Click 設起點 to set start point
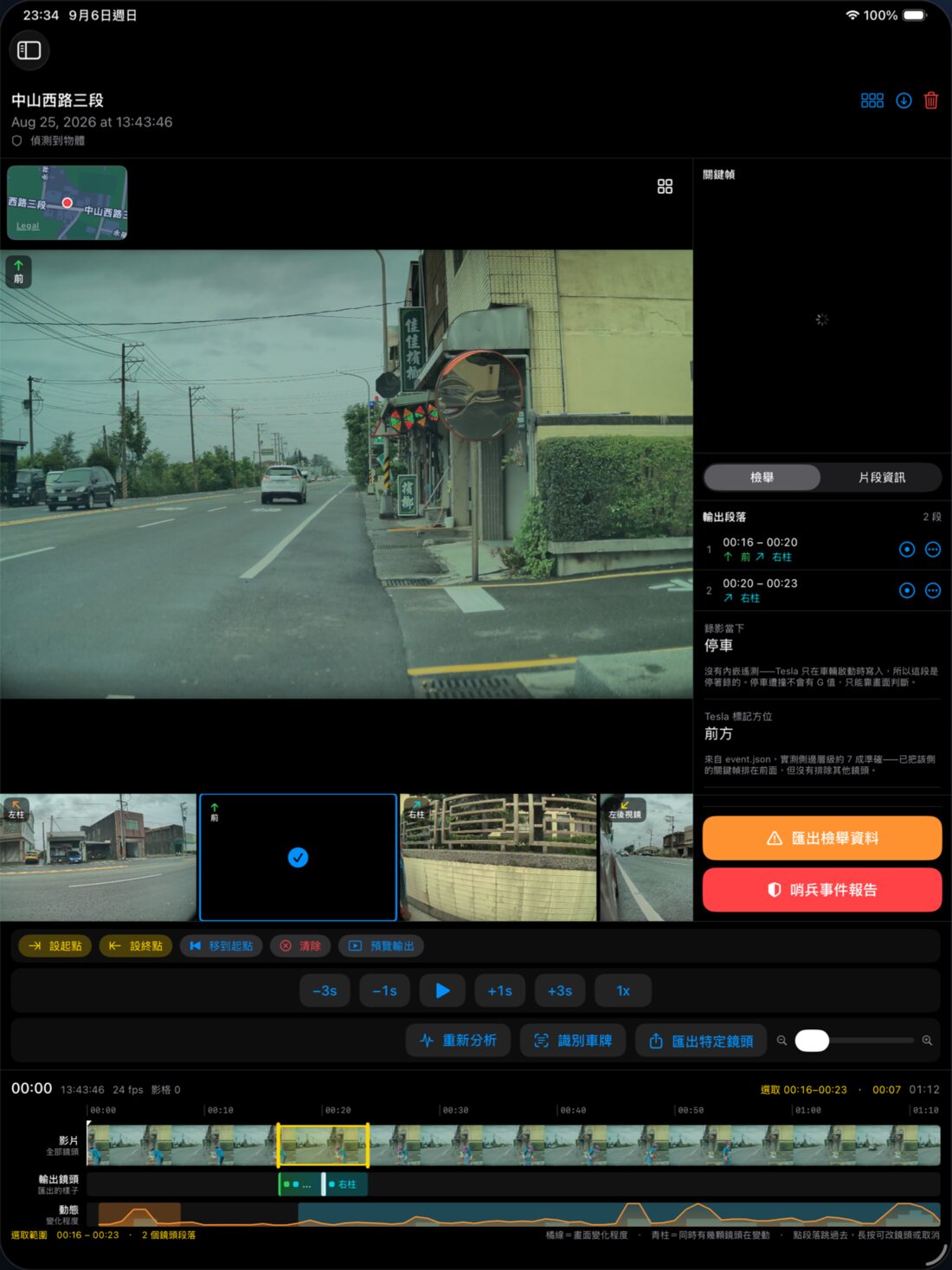952x1270 pixels. (55, 946)
